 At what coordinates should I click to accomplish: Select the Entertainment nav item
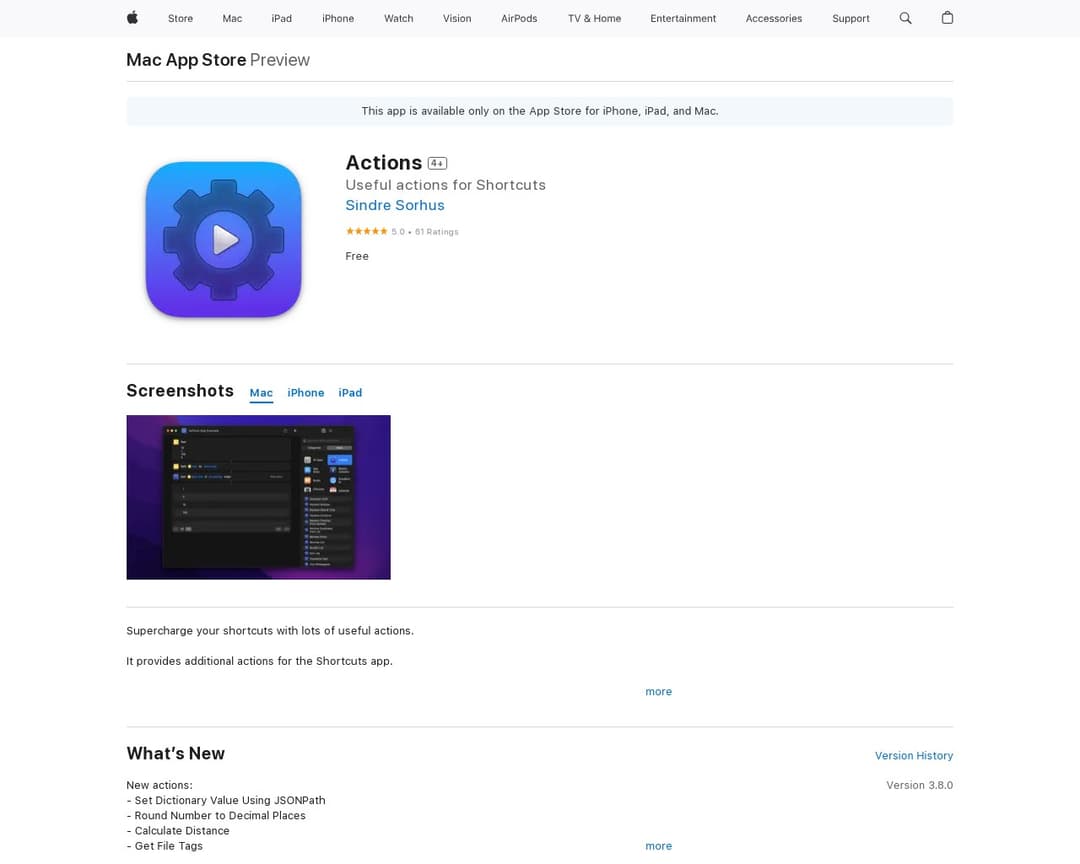click(x=683, y=19)
